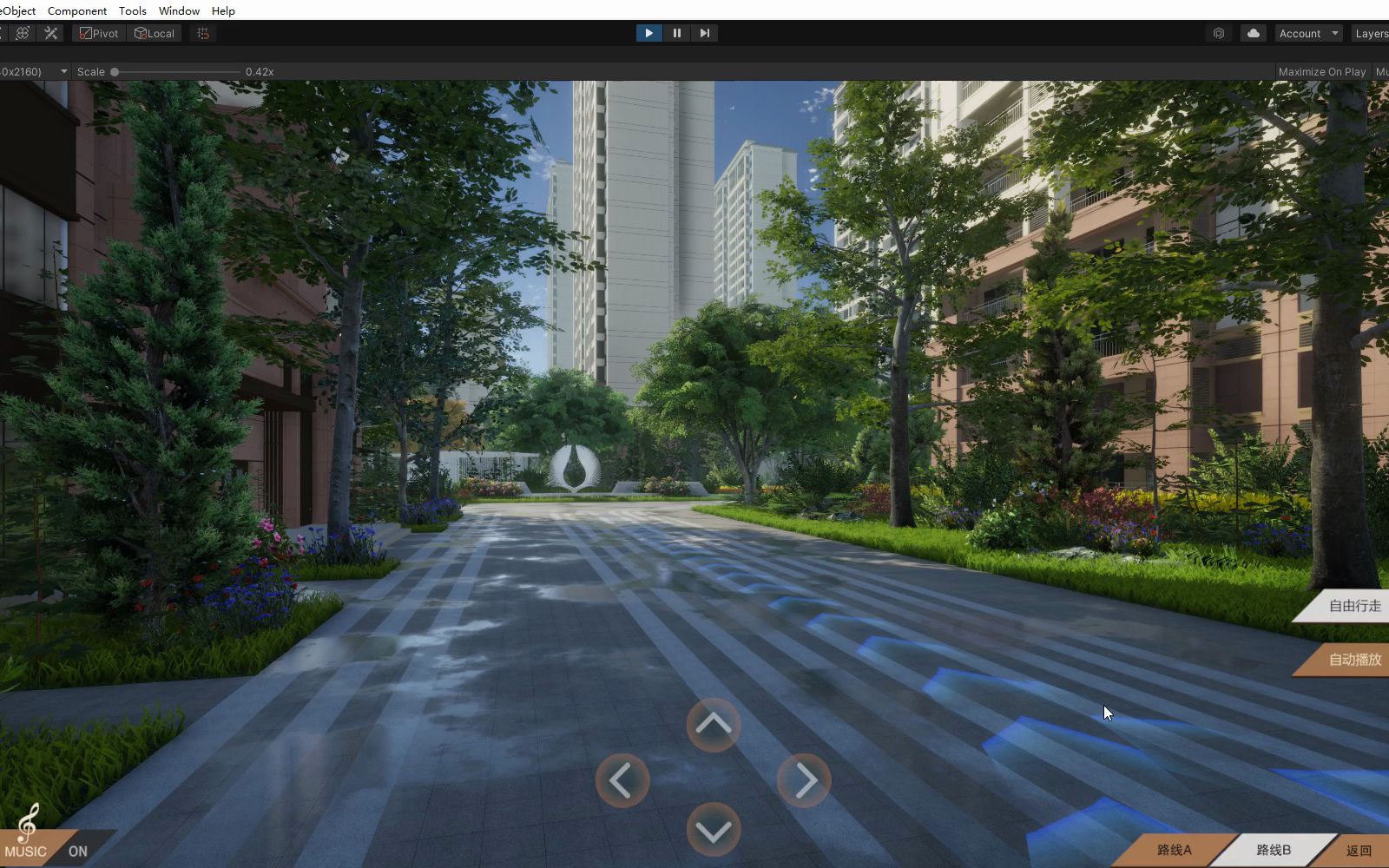Open the Component menu
The height and width of the screenshot is (868, 1389).
76,10
